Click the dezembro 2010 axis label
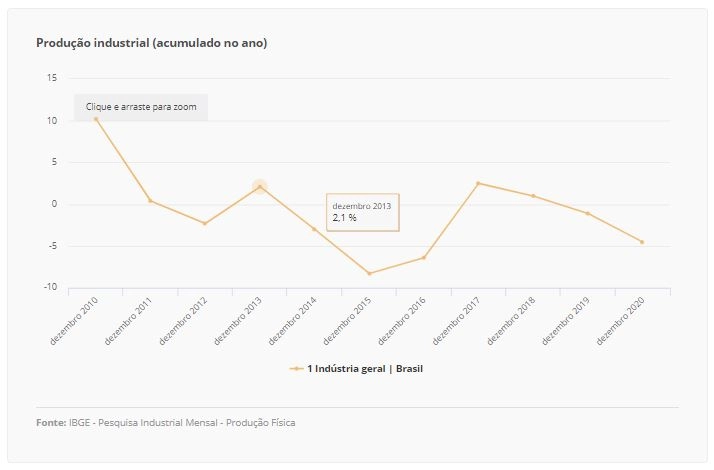This screenshot has height=470, width=714. click(74, 321)
